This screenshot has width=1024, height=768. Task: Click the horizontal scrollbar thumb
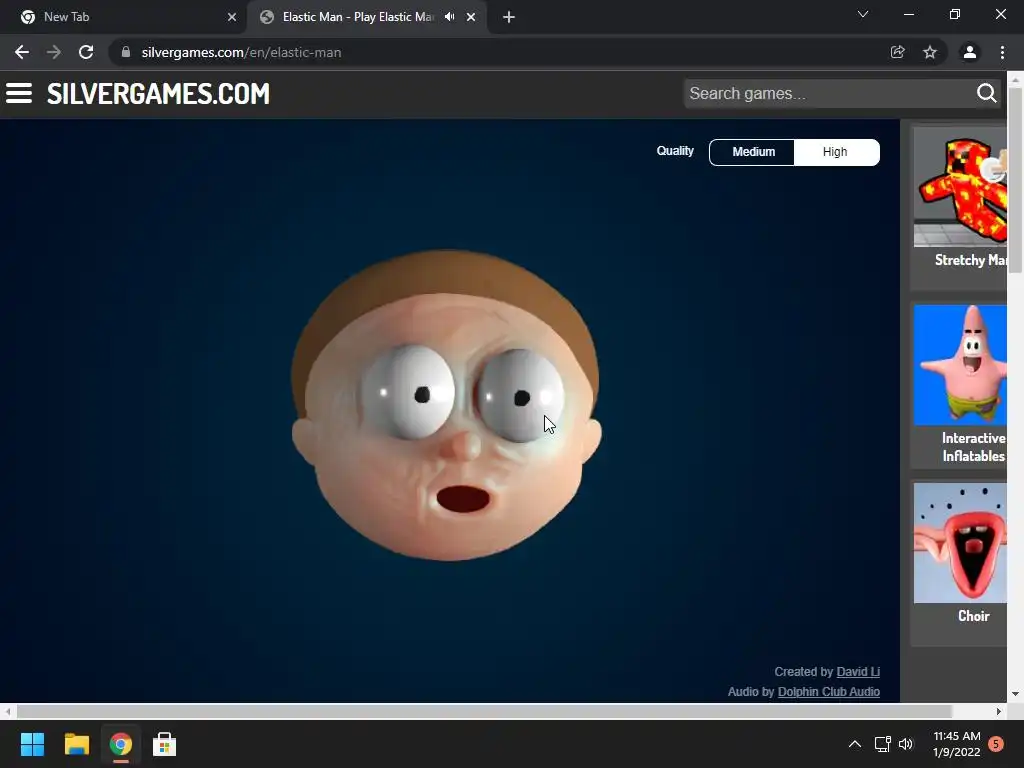pos(483,711)
